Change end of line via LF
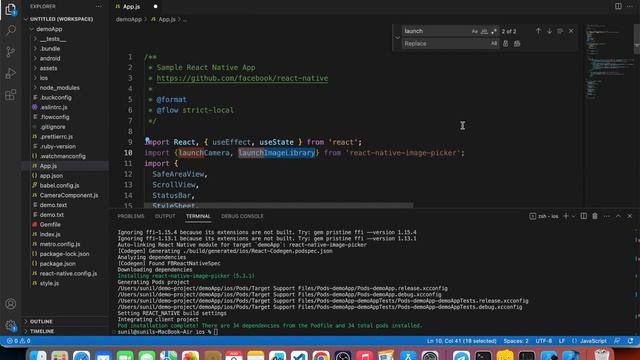640x360 pixels. pyautogui.click(x=562, y=341)
